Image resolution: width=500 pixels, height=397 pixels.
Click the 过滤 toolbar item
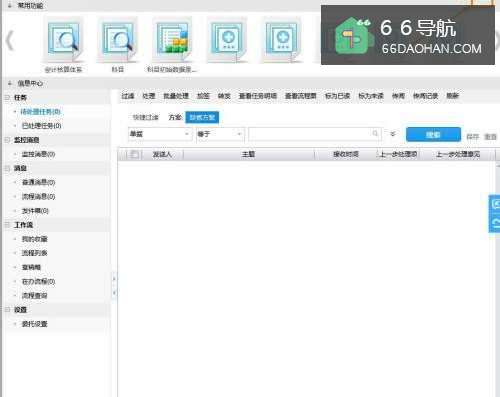click(x=128, y=96)
